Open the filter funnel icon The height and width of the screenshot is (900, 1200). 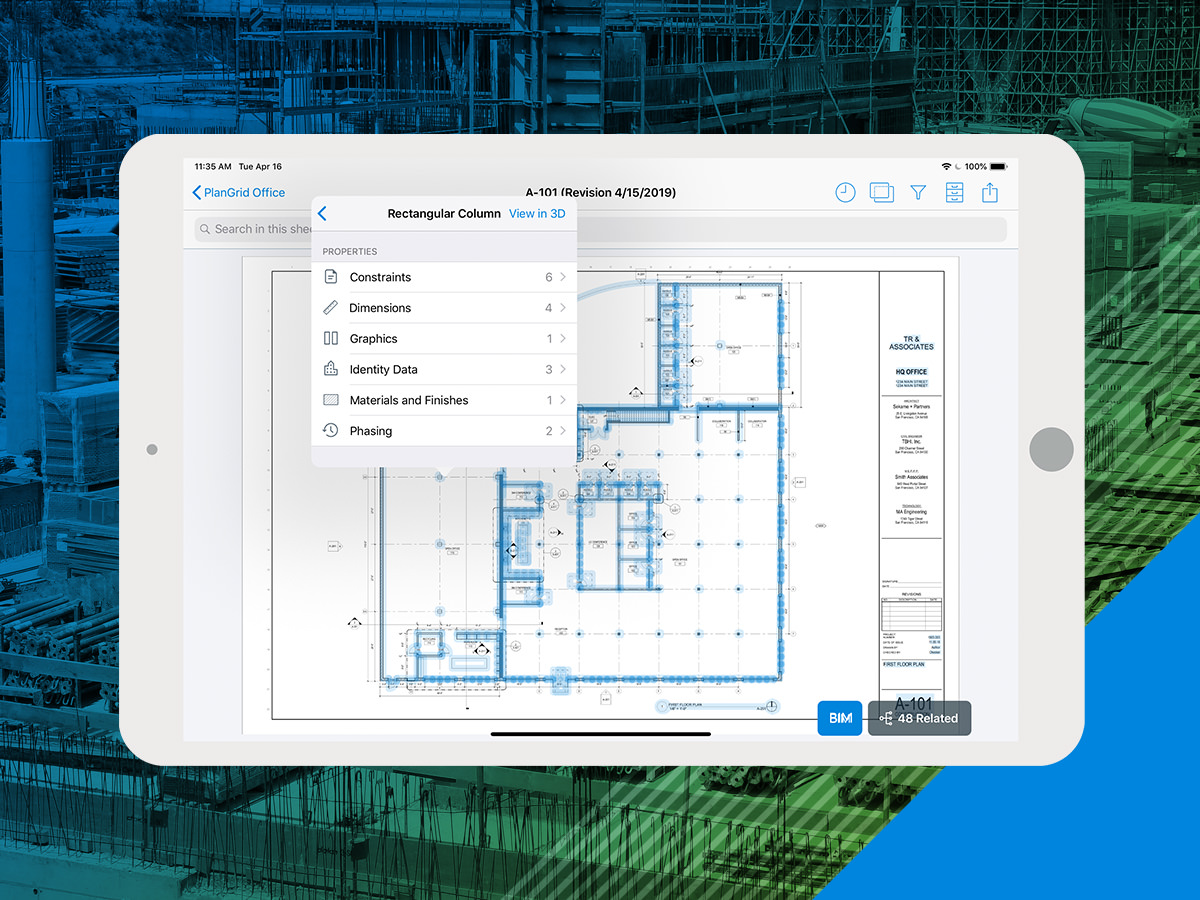[x=918, y=193]
